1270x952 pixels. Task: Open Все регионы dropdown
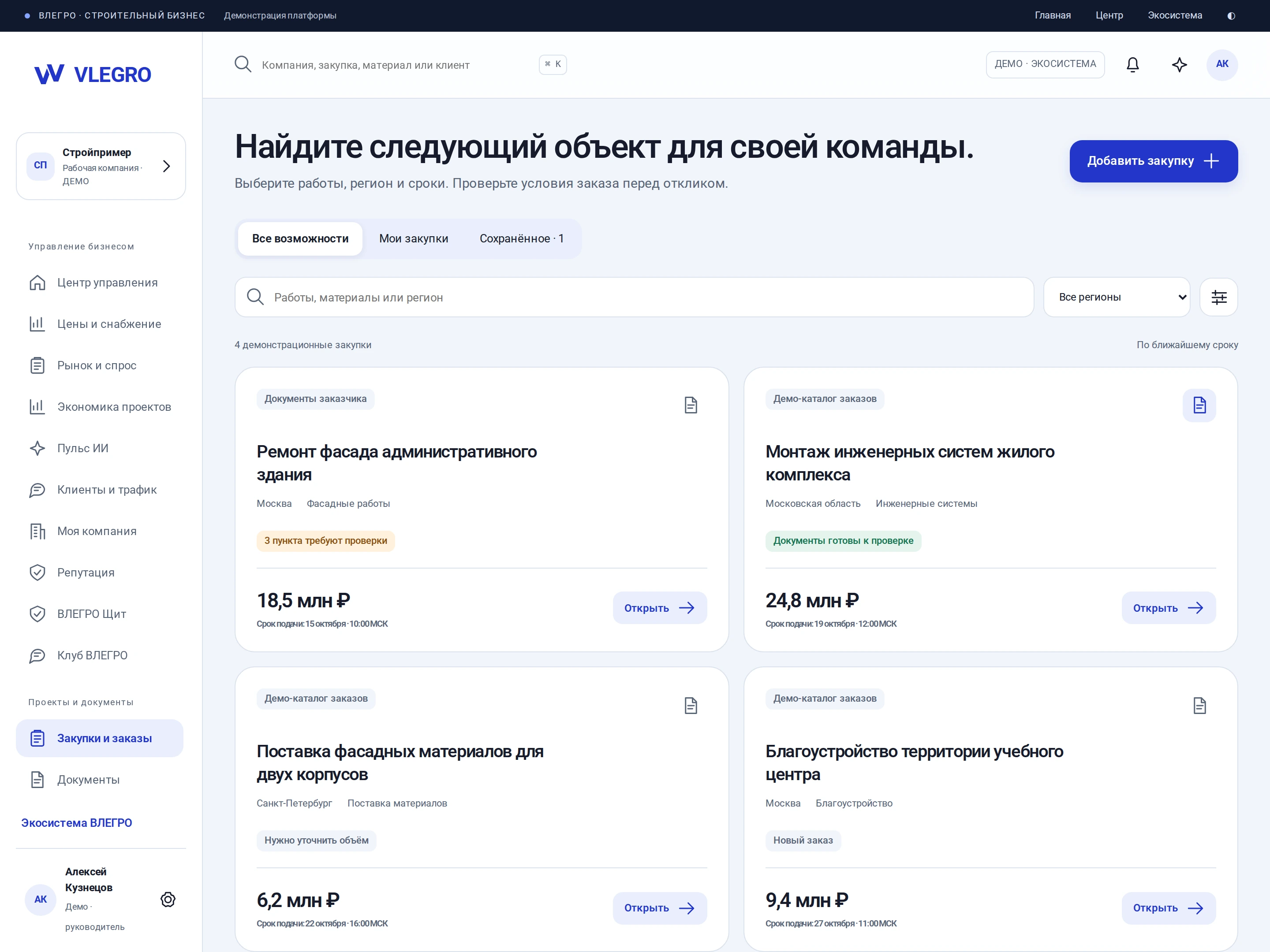1117,297
